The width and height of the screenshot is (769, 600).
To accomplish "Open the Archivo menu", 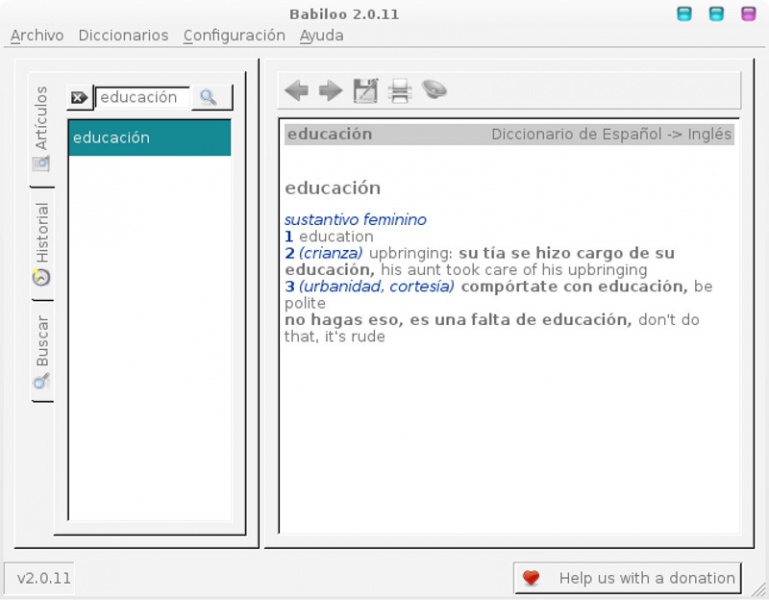I will (37, 35).
